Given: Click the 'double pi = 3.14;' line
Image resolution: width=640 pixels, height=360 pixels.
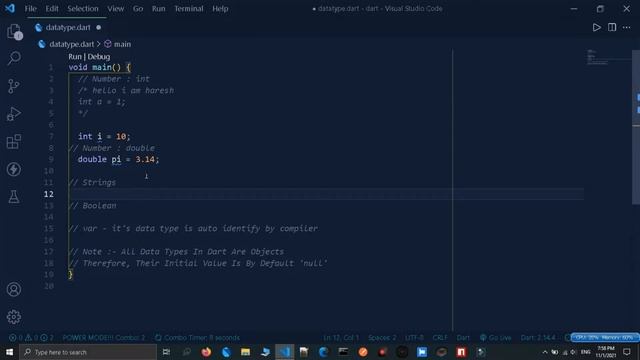Looking at the screenshot, I should pyautogui.click(x=118, y=159).
